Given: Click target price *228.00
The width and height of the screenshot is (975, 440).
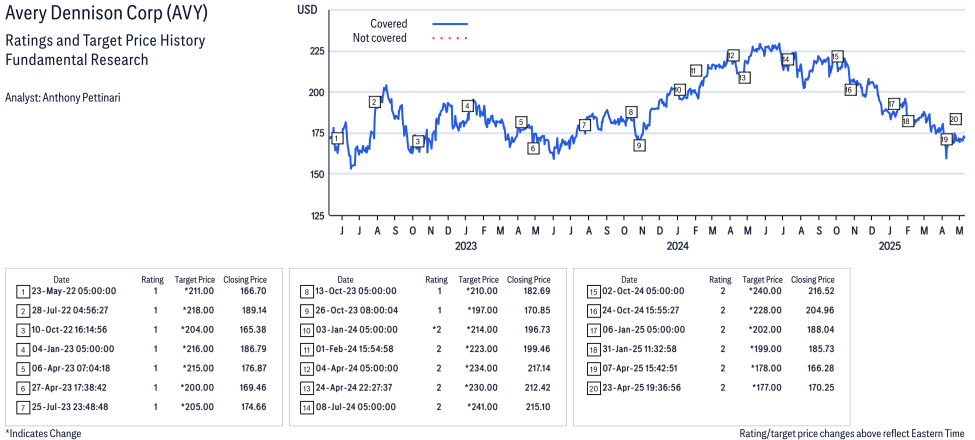Looking at the screenshot, I should [765, 310].
